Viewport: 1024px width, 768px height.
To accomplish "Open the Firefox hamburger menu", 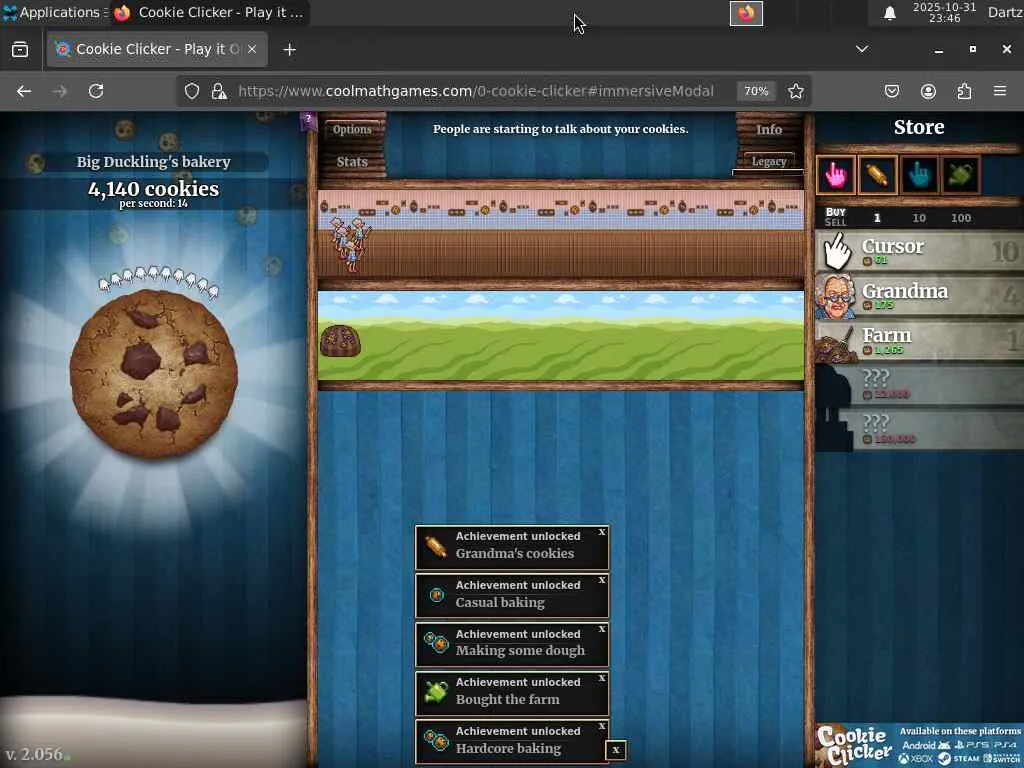I will click(1000, 91).
